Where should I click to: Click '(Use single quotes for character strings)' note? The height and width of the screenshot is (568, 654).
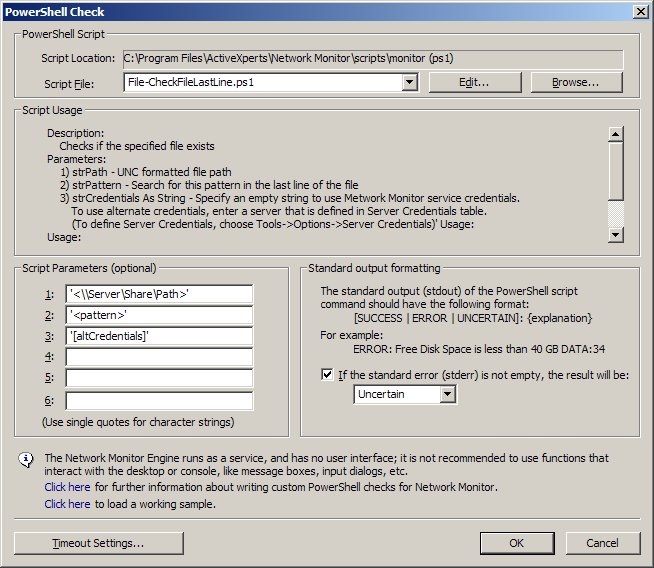pyautogui.click(x=138, y=422)
